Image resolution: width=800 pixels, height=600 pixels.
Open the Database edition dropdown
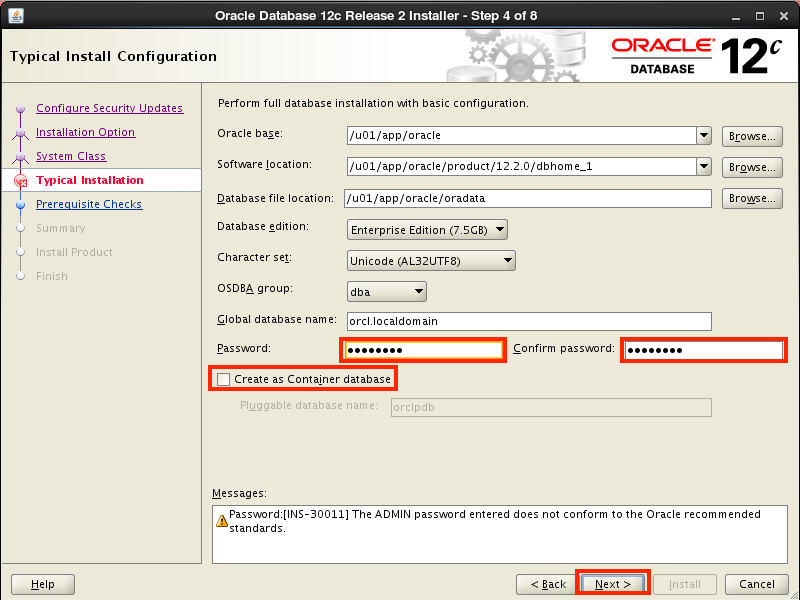427,230
